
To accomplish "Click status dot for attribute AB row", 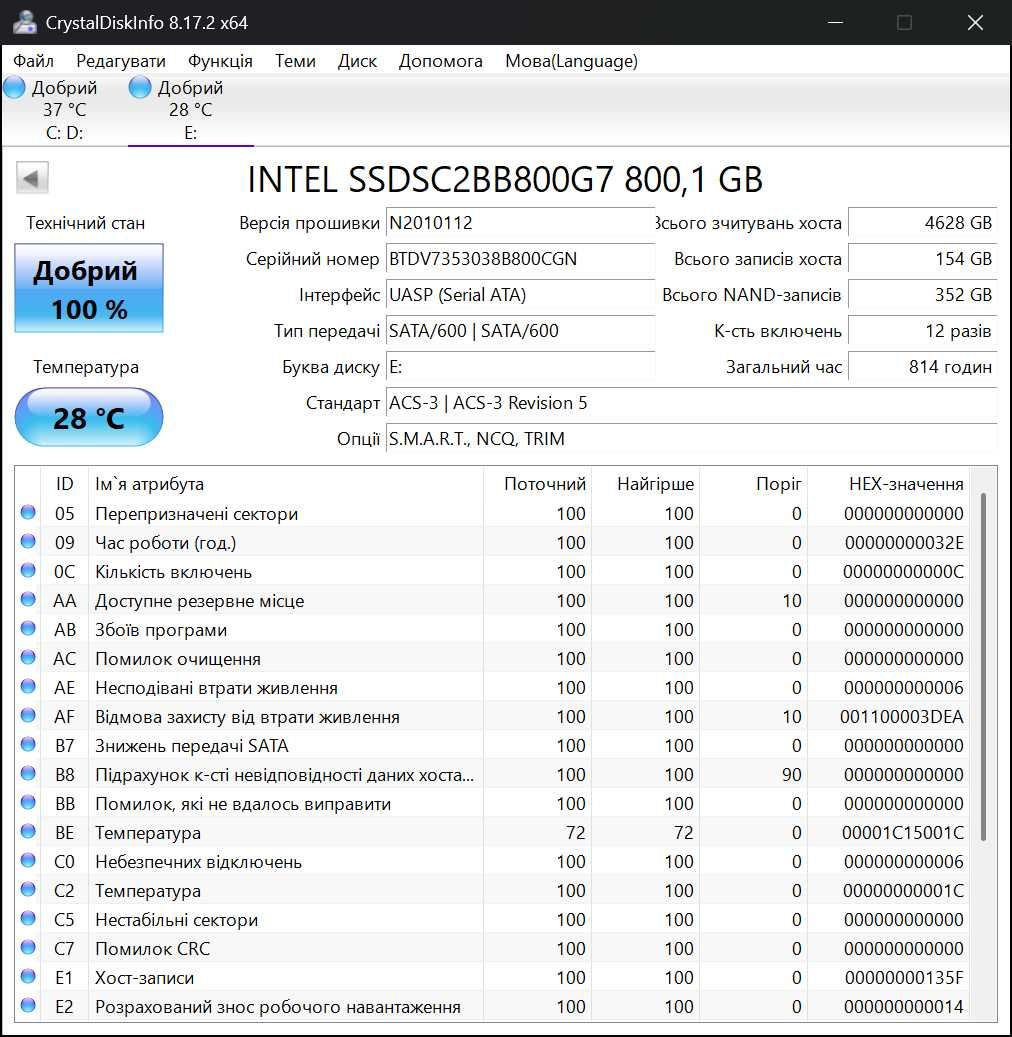I will 28,629.
